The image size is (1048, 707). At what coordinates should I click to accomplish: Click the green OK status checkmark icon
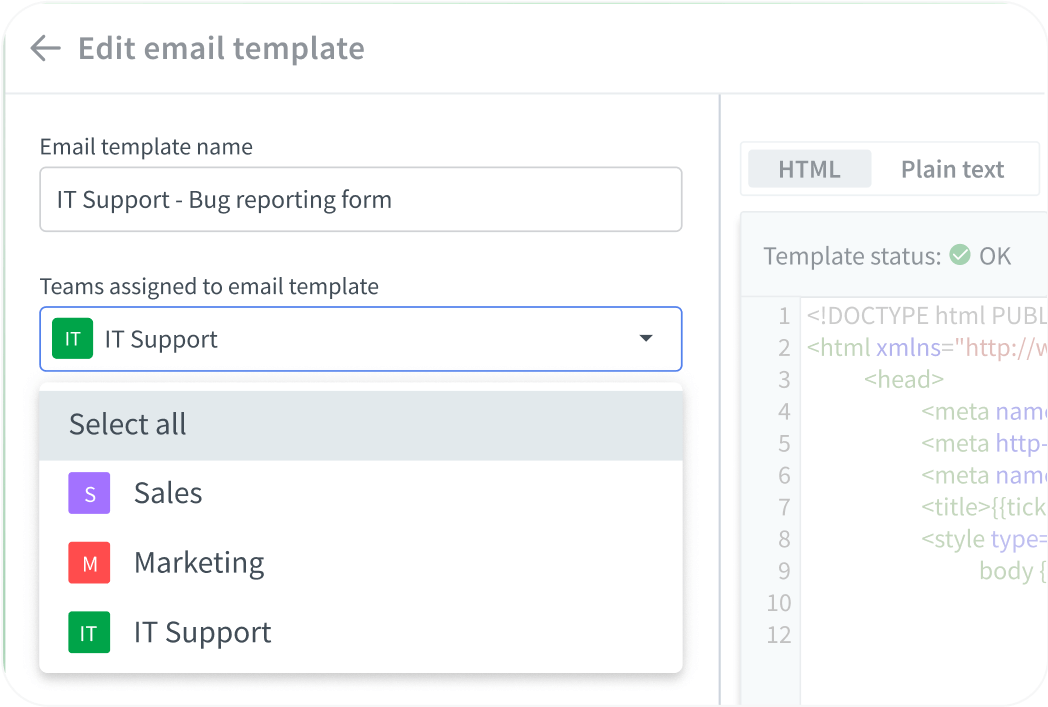click(960, 255)
